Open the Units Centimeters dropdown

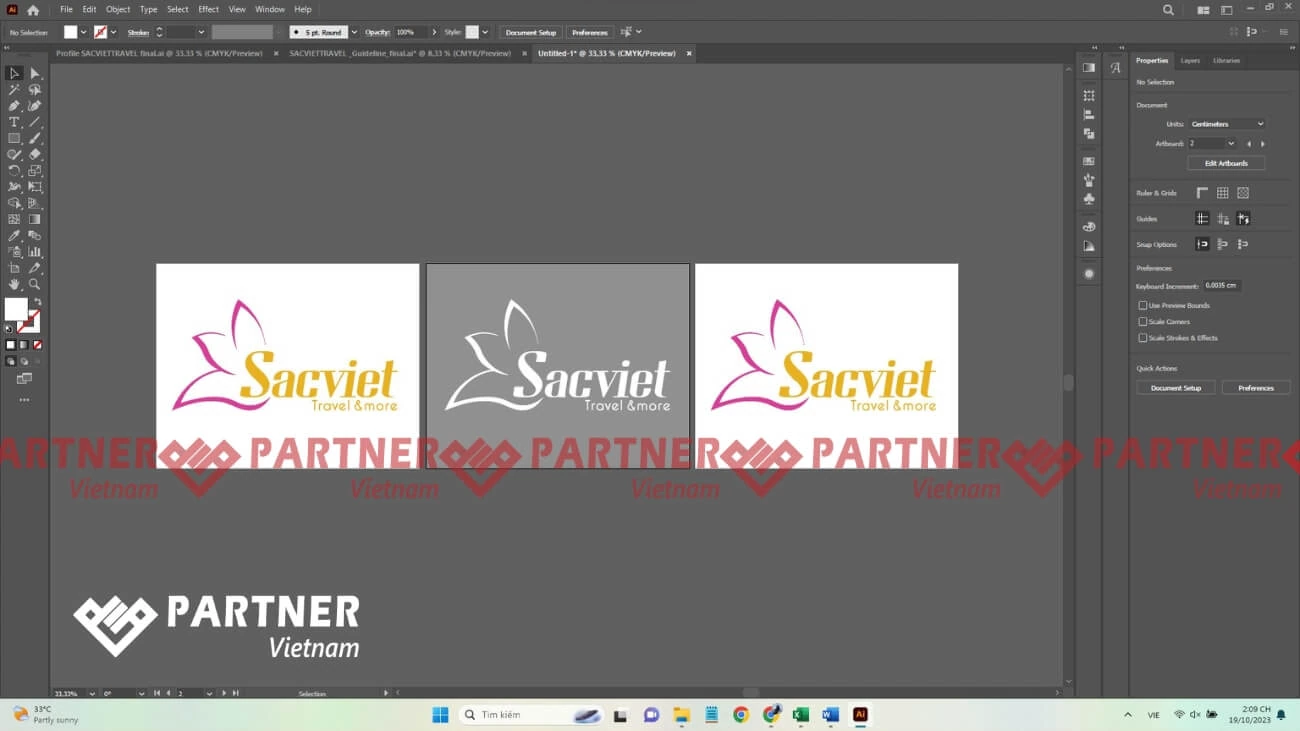tap(1227, 124)
